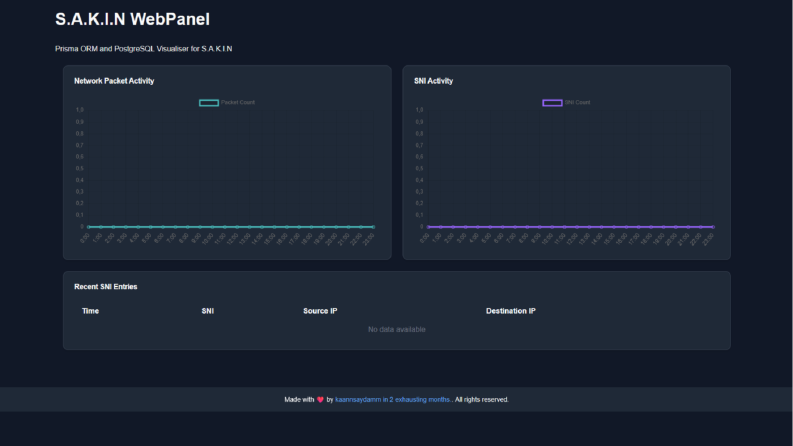The height and width of the screenshot is (446, 793).
Task: Click the SNI Activity chart title
Action: (x=433, y=81)
